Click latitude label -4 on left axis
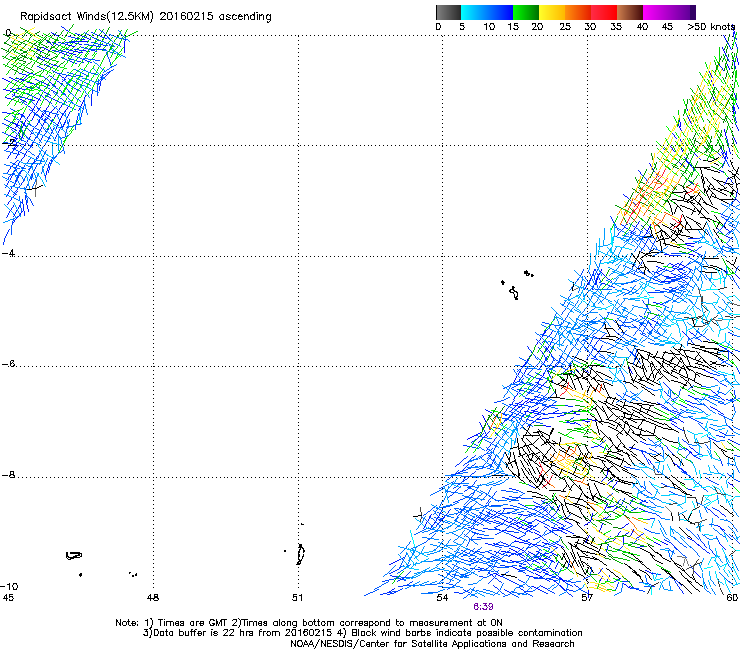 click(x=8, y=253)
